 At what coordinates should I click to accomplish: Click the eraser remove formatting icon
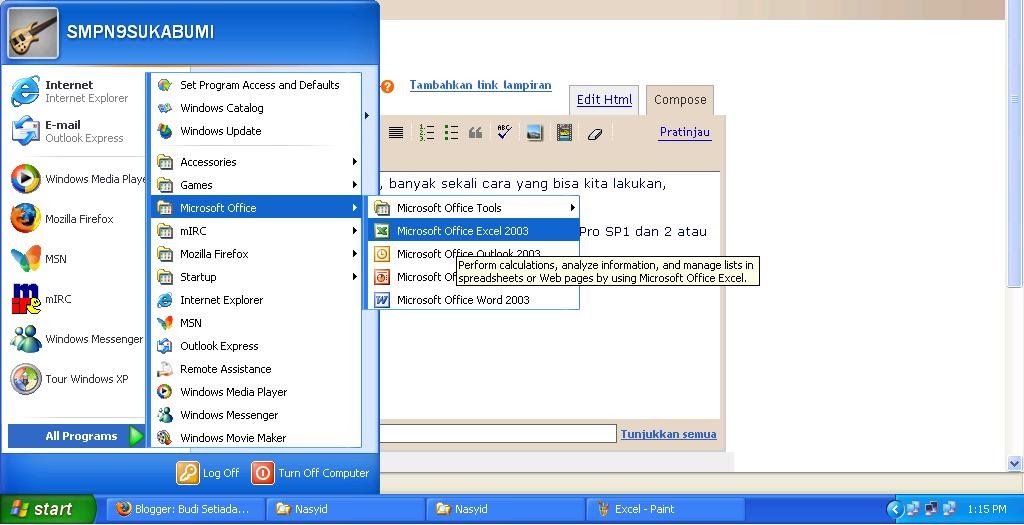pos(594,134)
